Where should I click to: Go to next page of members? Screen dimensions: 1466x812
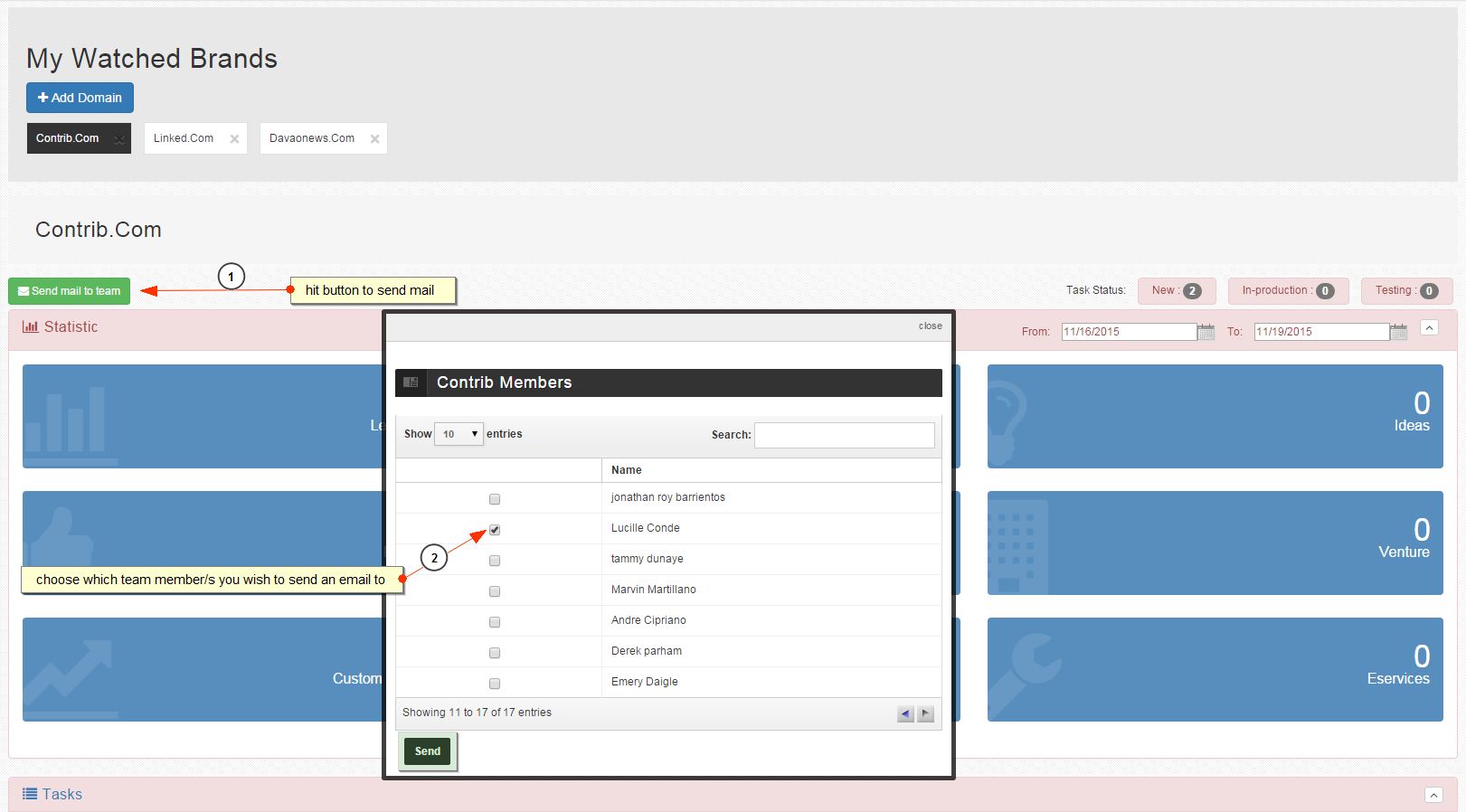point(925,713)
